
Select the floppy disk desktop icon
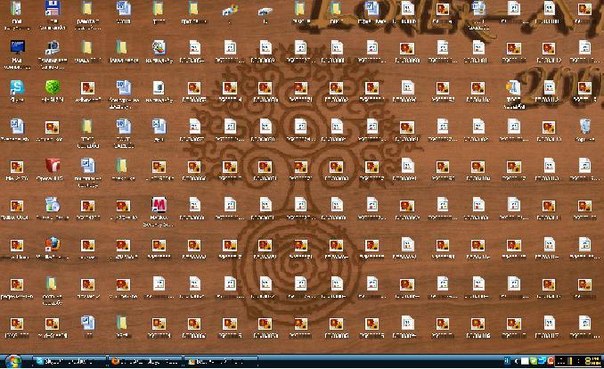[x=52, y=8]
